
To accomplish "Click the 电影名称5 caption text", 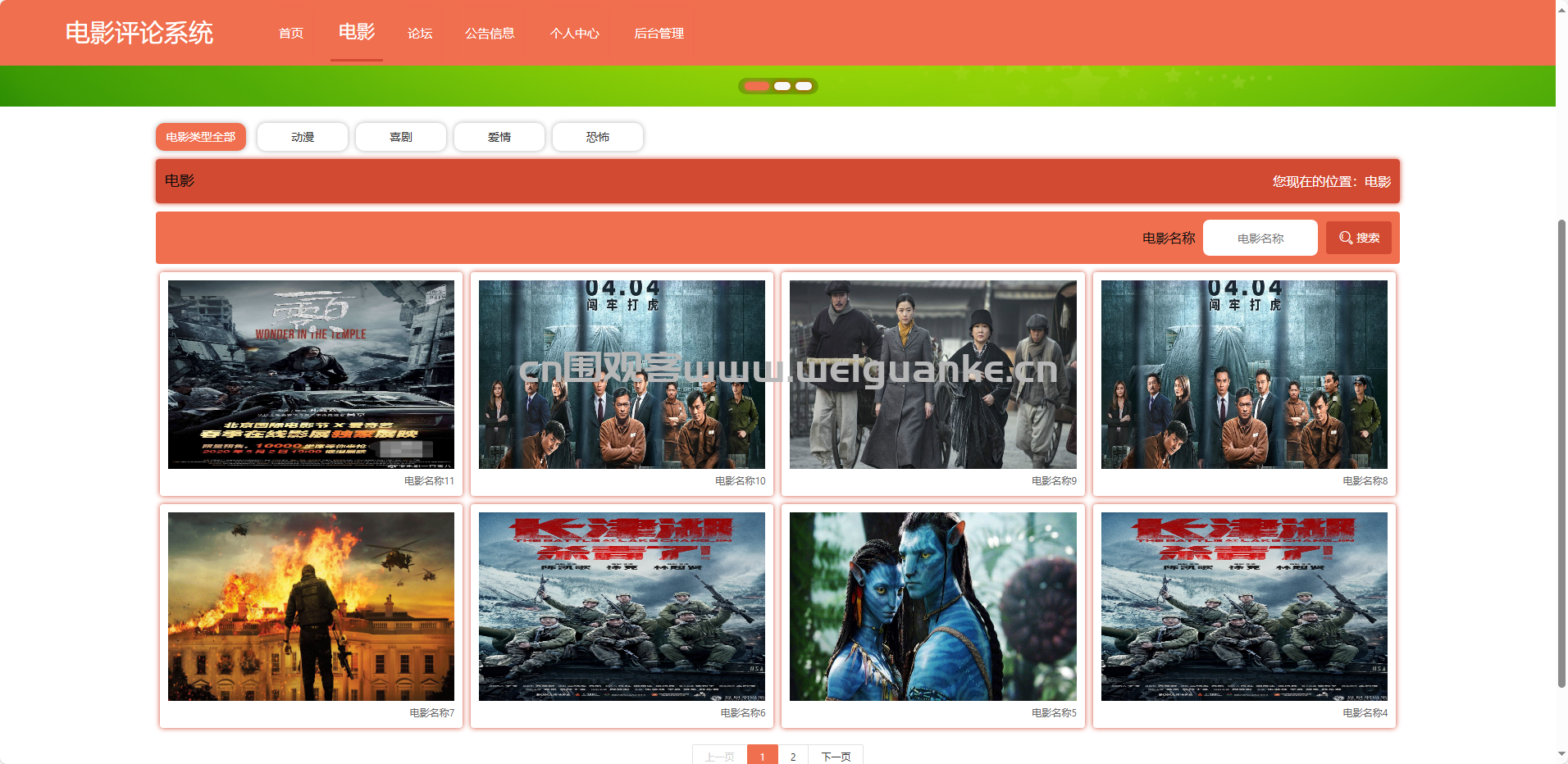I will [x=1054, y=713].
